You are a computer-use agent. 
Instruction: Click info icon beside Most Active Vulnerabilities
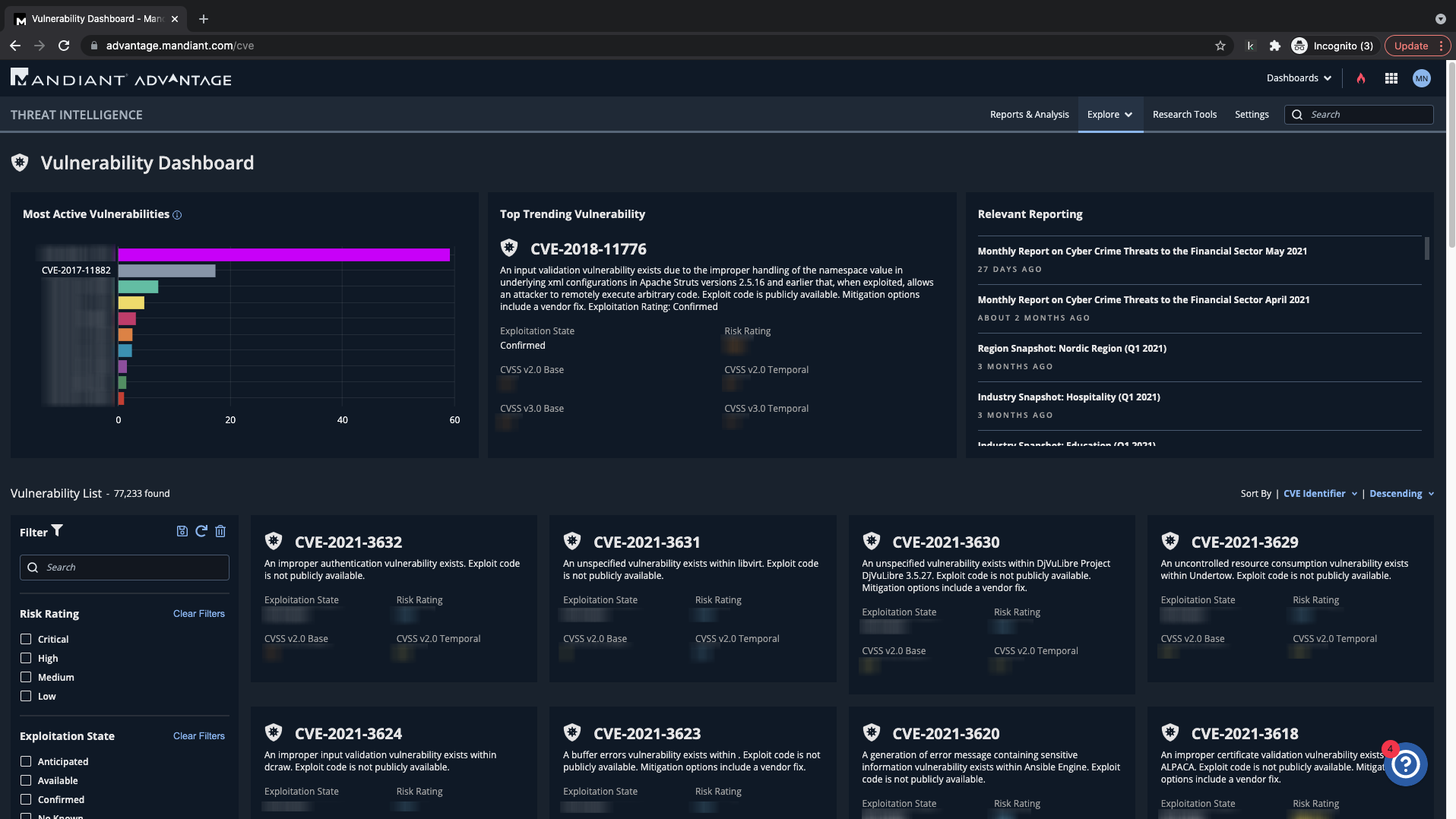point(177,215)
